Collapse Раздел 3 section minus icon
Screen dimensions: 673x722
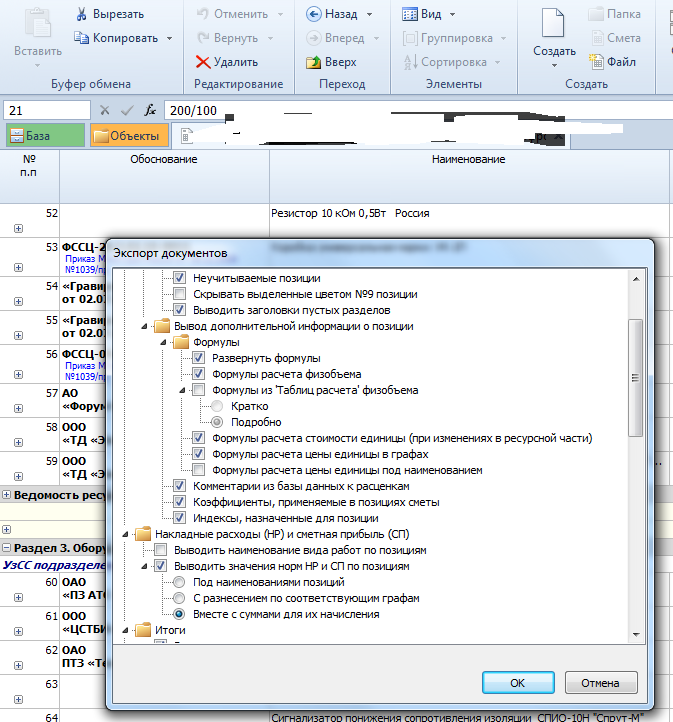click(6, 548)
